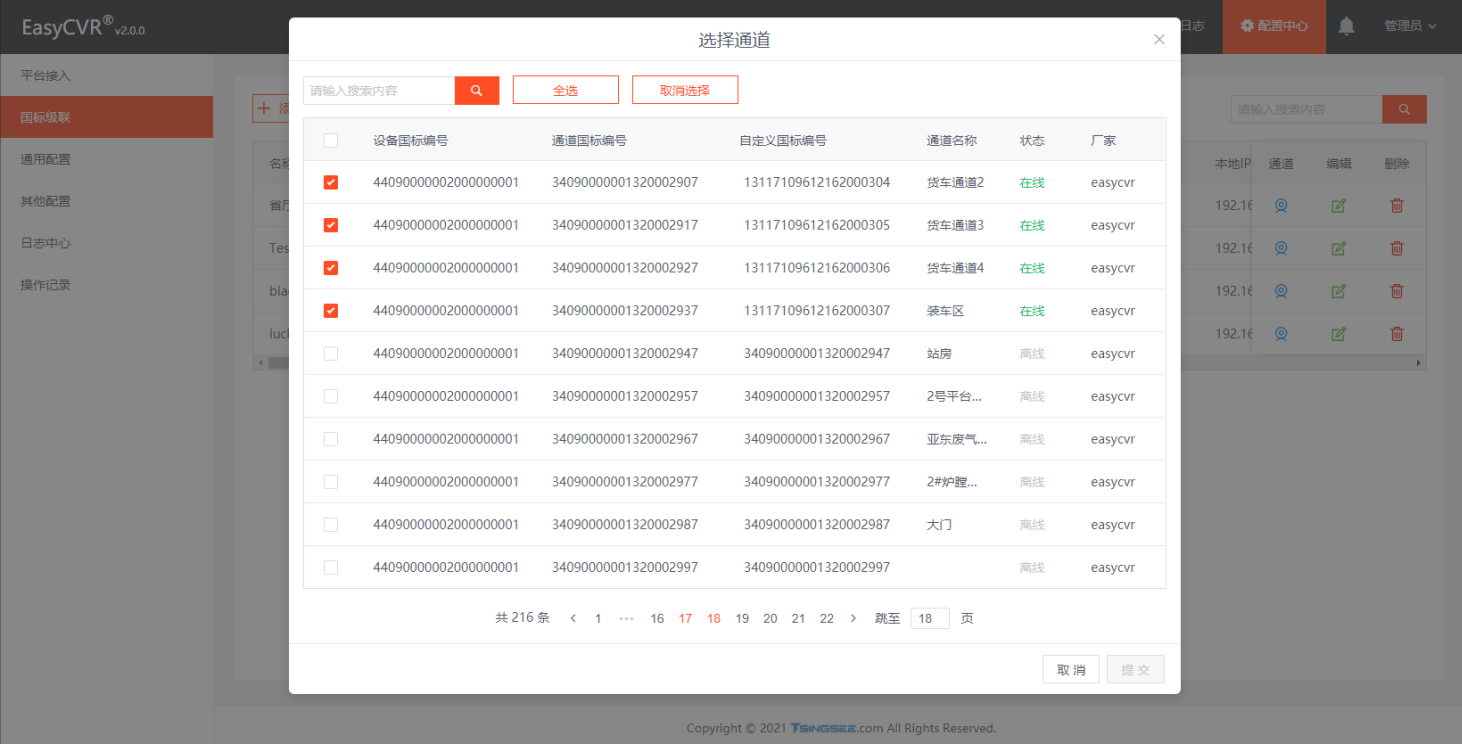The height and width of the screenshot is (744, 1462).
Task: Open channel icon in second background row
Action: tap(1280, 248)
